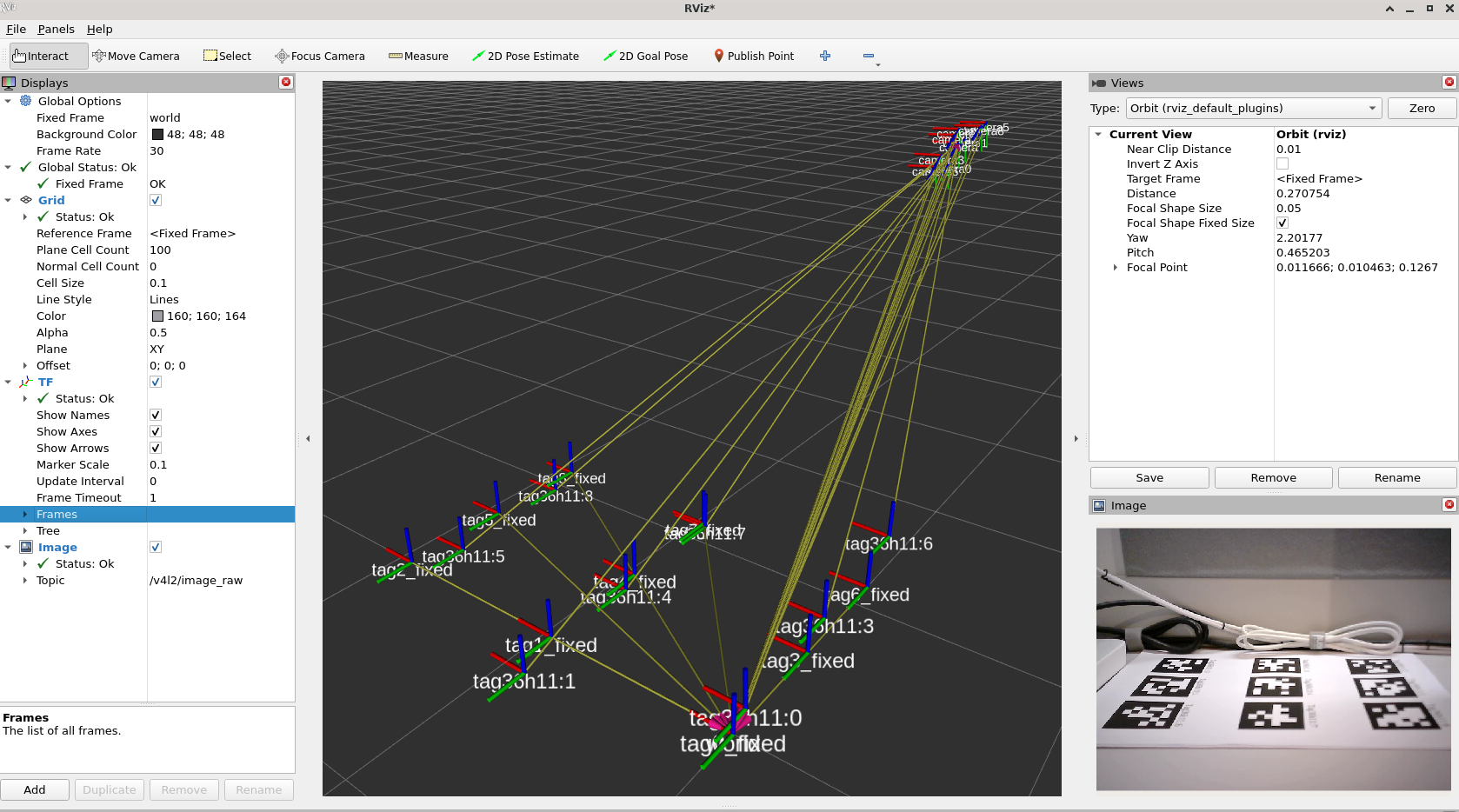The height and width of the screenshot is (812, 1459).
Task: Enable Invert Z Axis
Action: [1282, 163]
